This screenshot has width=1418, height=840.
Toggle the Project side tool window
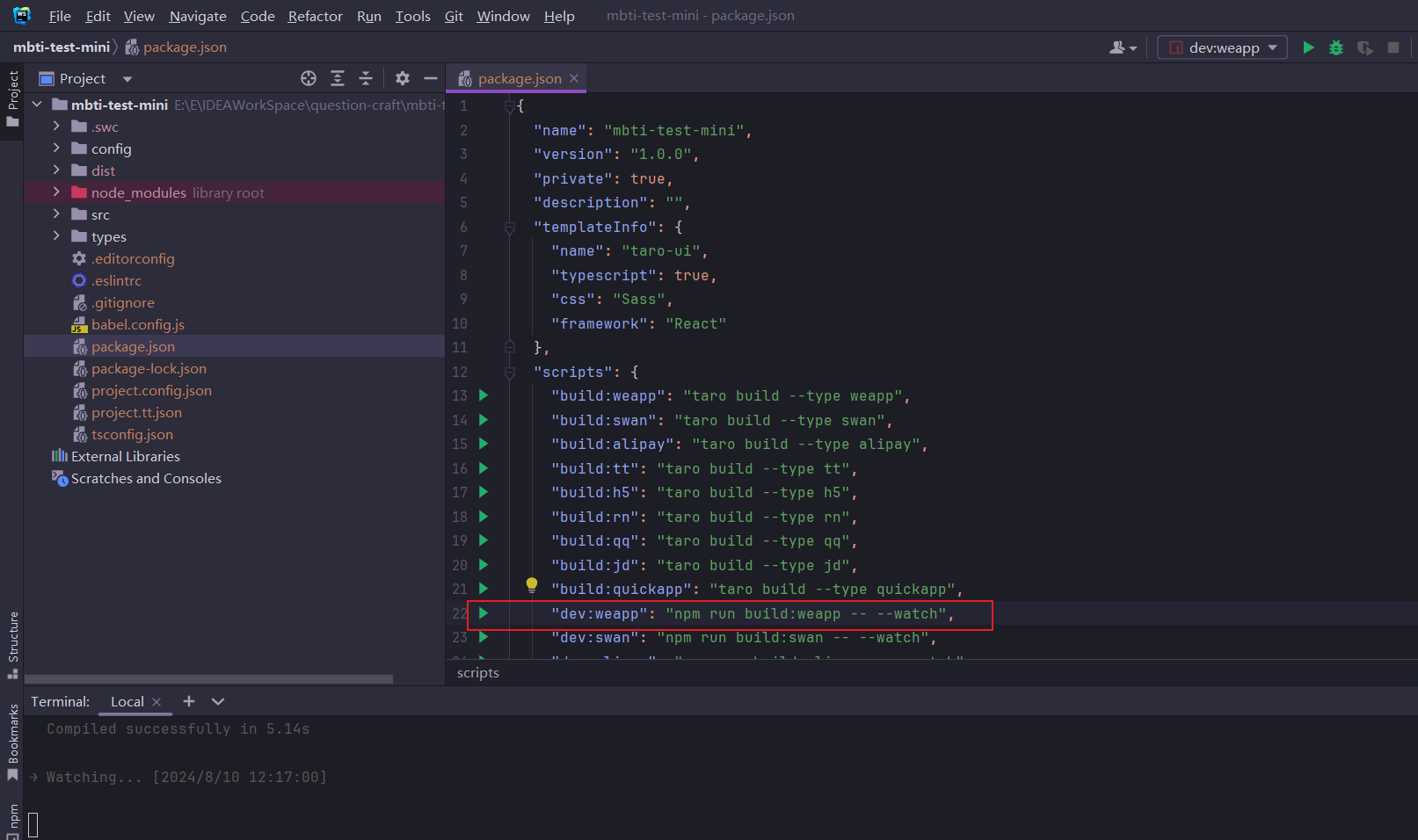click(12, 98)
